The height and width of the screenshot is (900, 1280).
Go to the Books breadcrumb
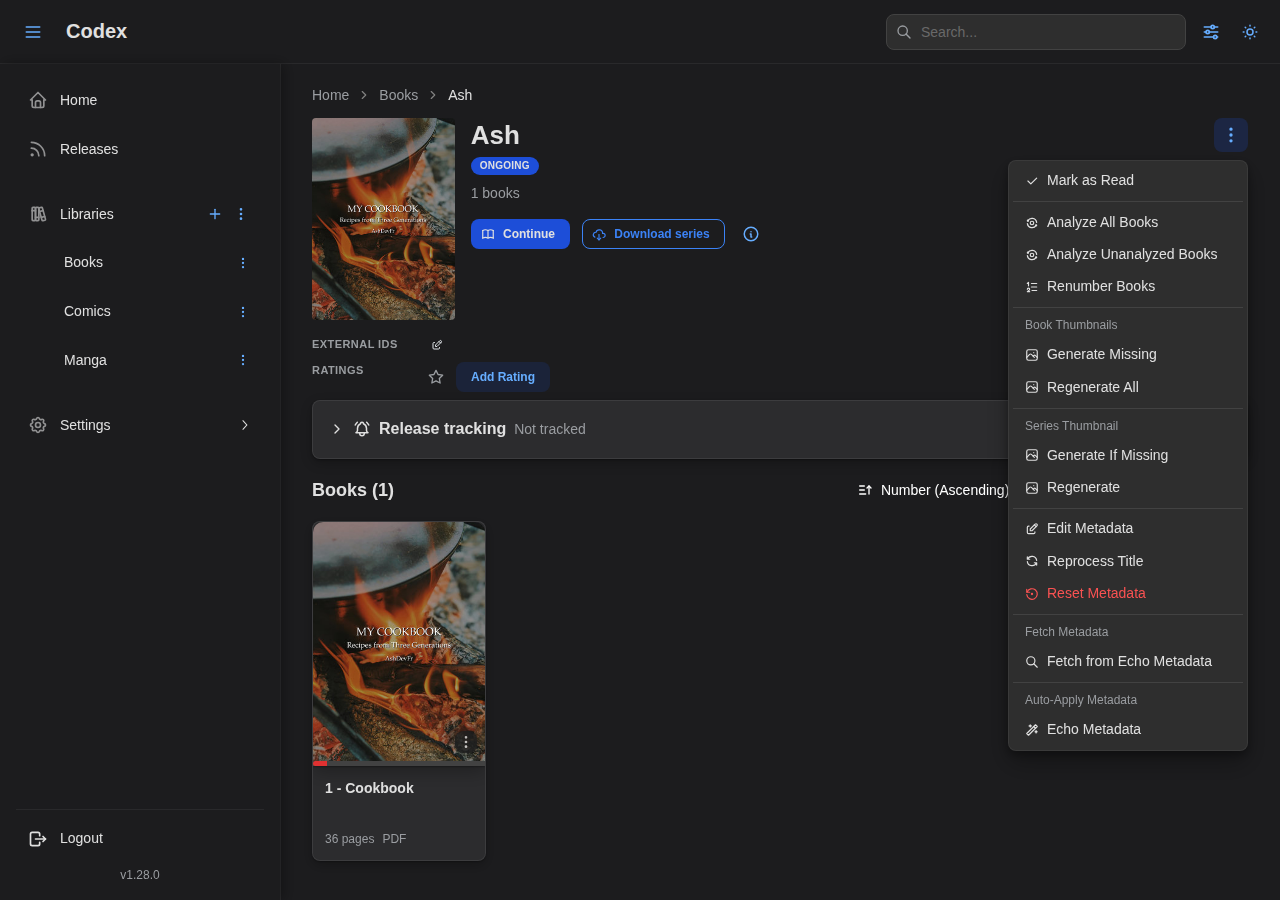(399, 95)
